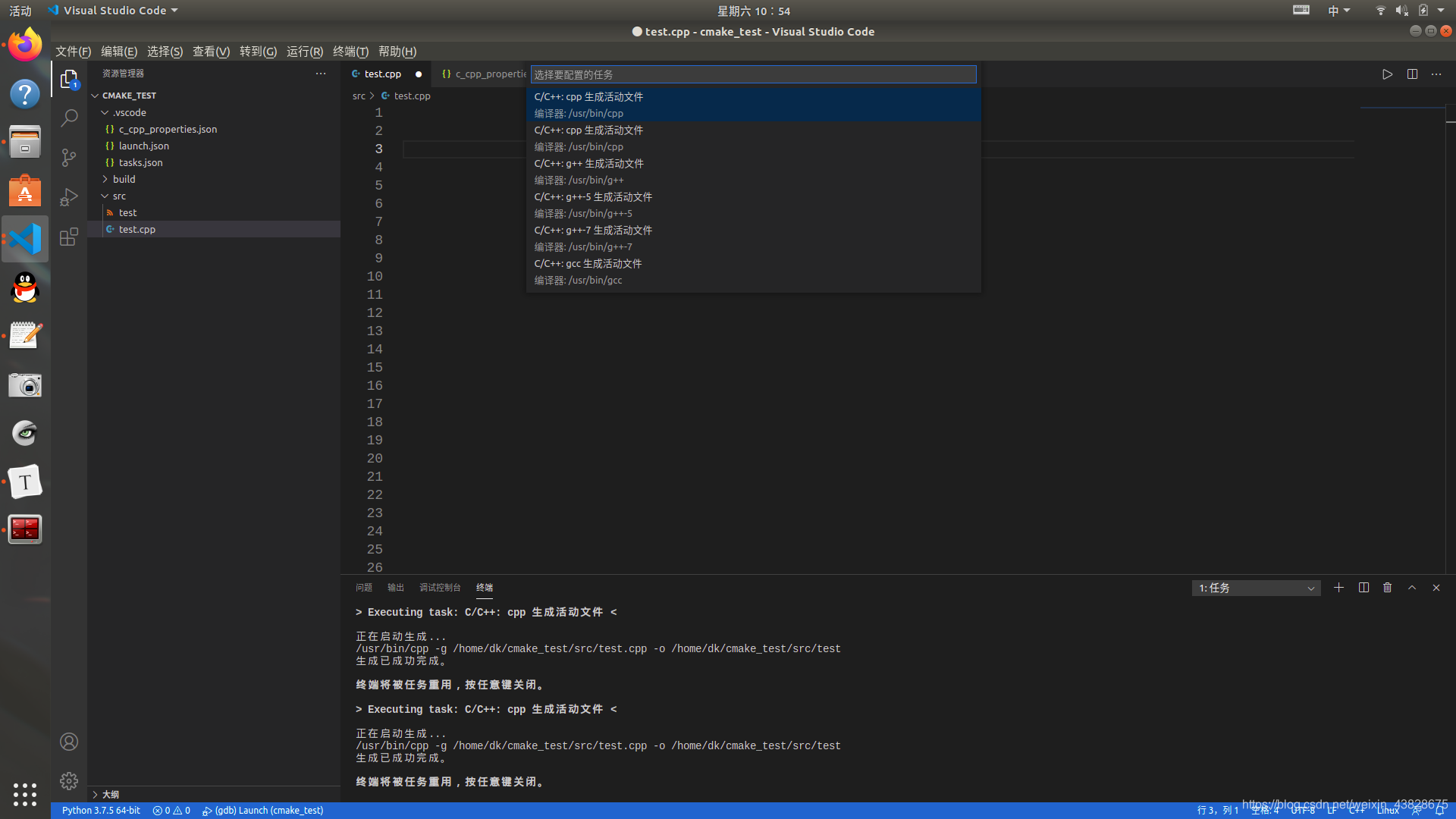The image size is (1456, 819).
Task: Click the Run file play icon
Action: tap(1387, 74)
